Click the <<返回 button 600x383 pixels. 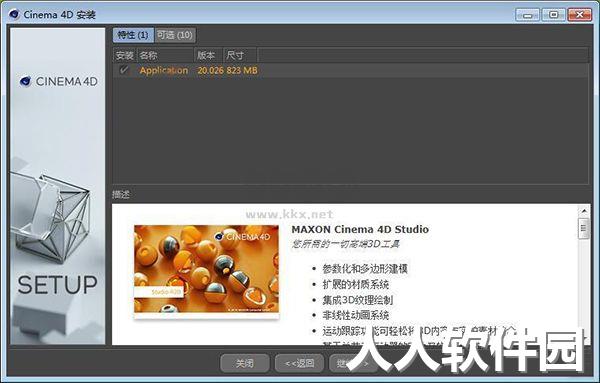[300, 363]
